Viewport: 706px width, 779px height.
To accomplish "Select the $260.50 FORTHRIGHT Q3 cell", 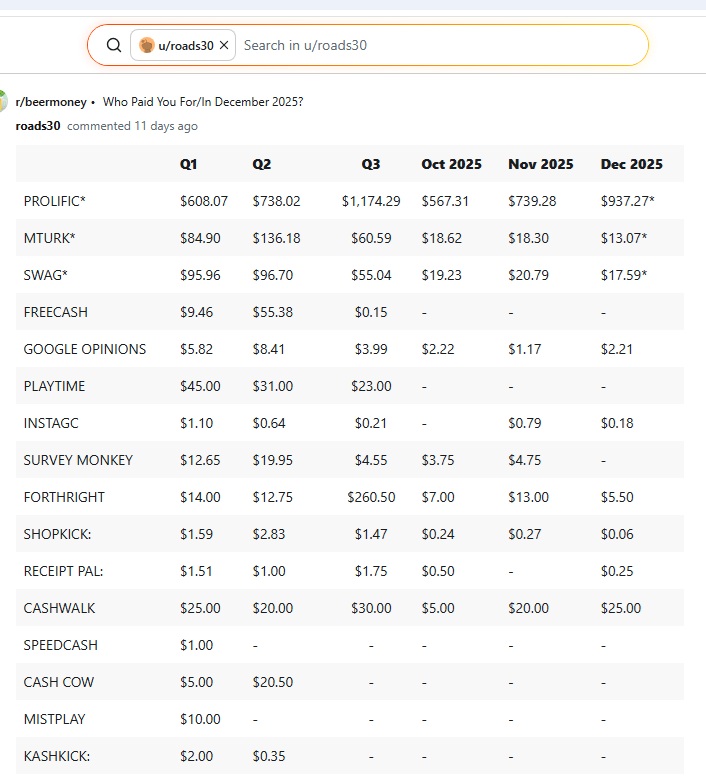I will 371,497.
